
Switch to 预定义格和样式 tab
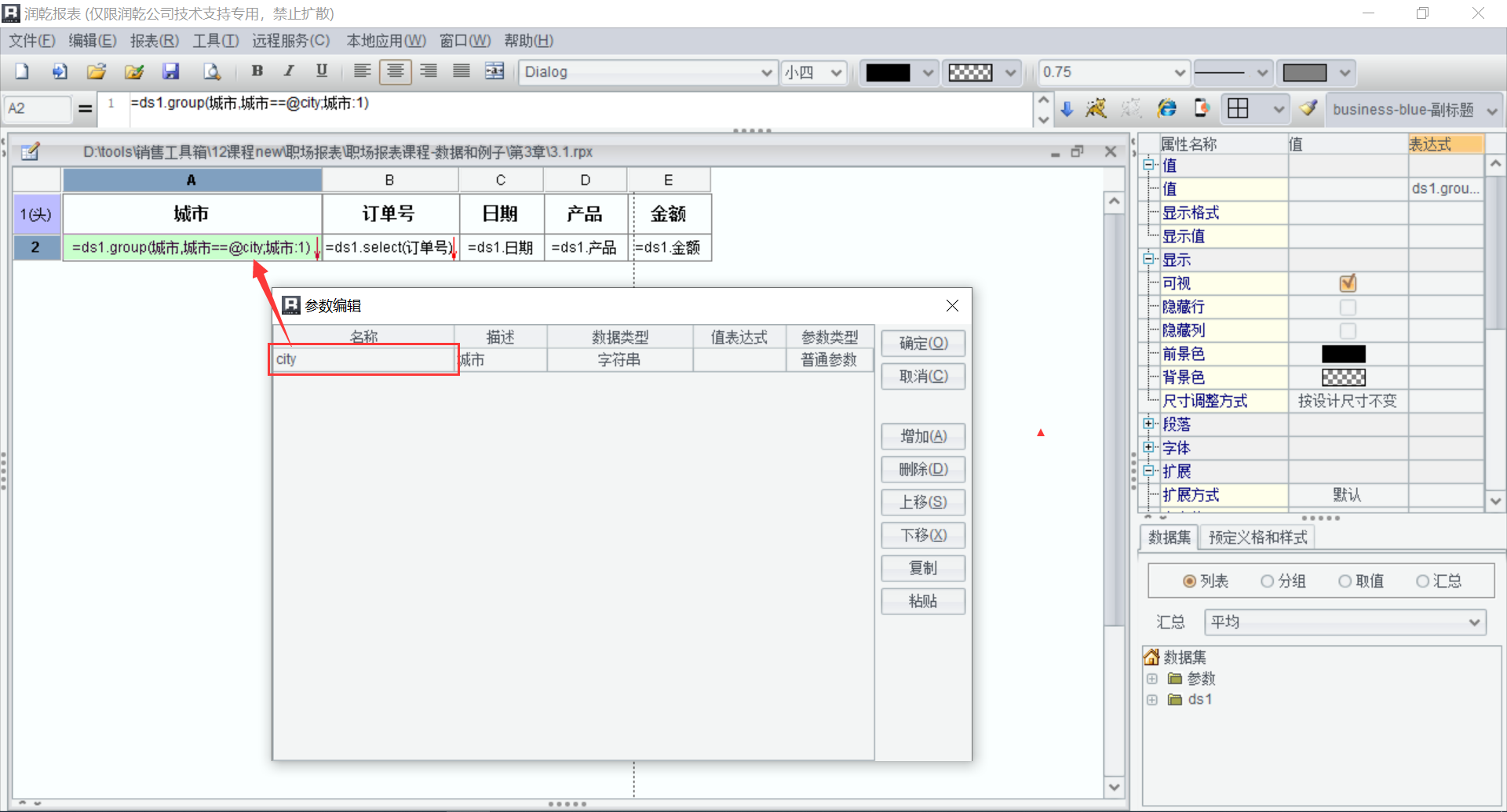coord(1257,537)
